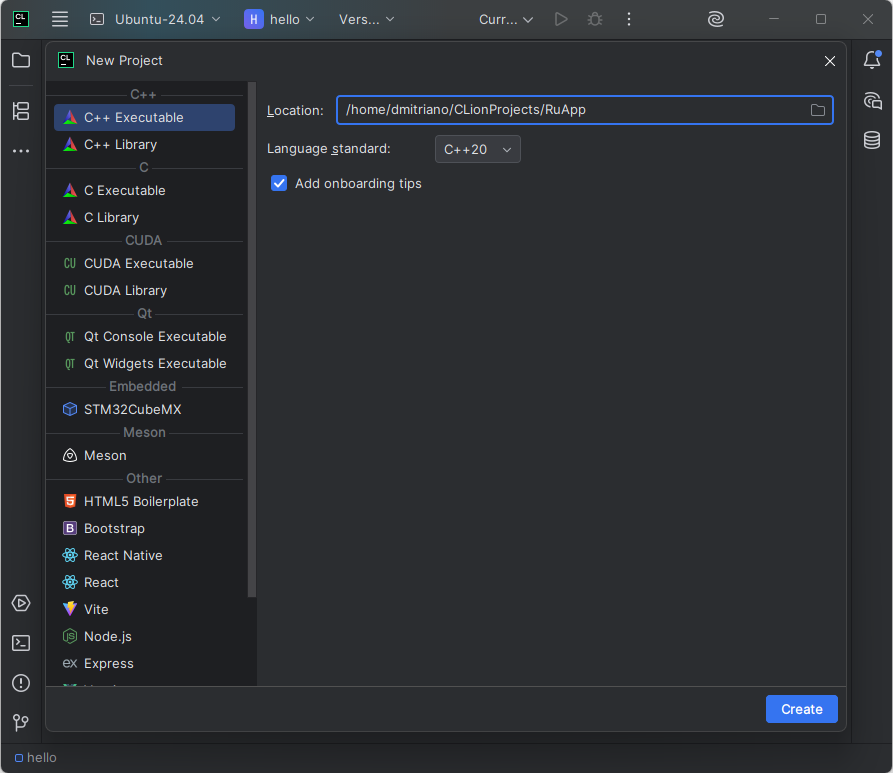Click the project type list scrollbar
The height and width of the screenshot is (773, 893).
251,340
